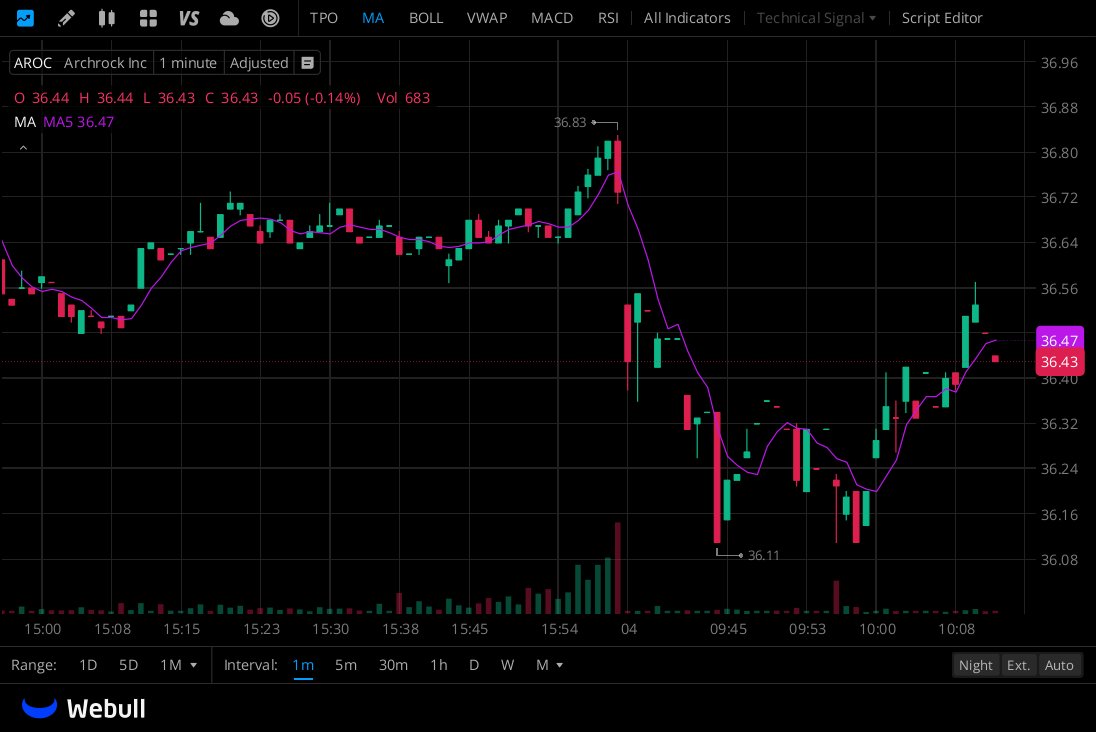The width and height of the screenshot is (1096, 732).
Task: Click the -0.05 (-0.14%) change readout
Action: pyautogui.click(x=314, y=98)
